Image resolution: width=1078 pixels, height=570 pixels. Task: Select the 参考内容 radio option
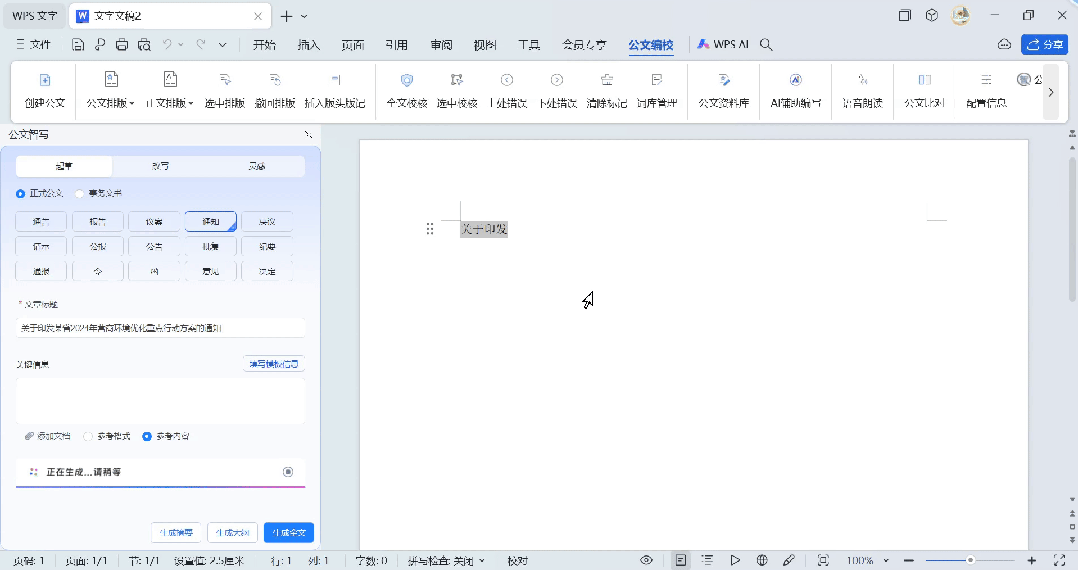[146, 437]
